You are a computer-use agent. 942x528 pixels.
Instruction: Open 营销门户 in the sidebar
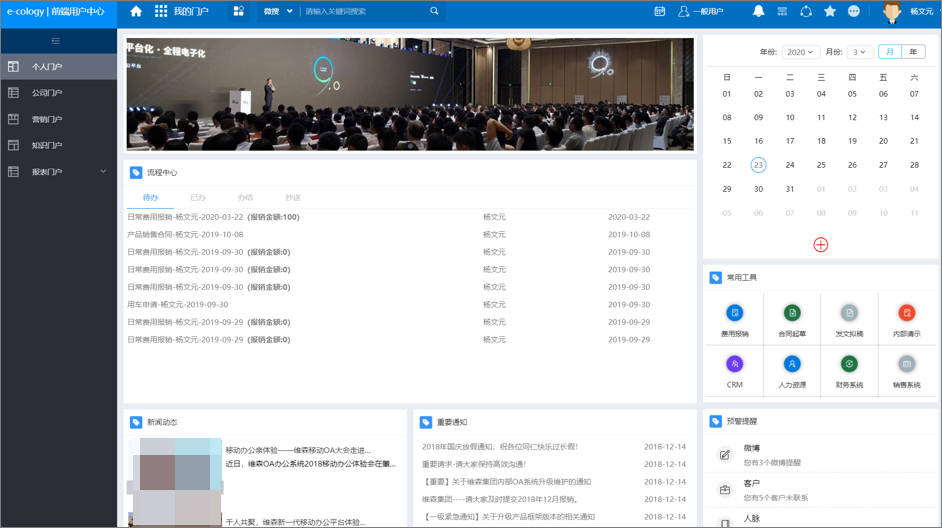pyautogui.click(x=58, y=119)
